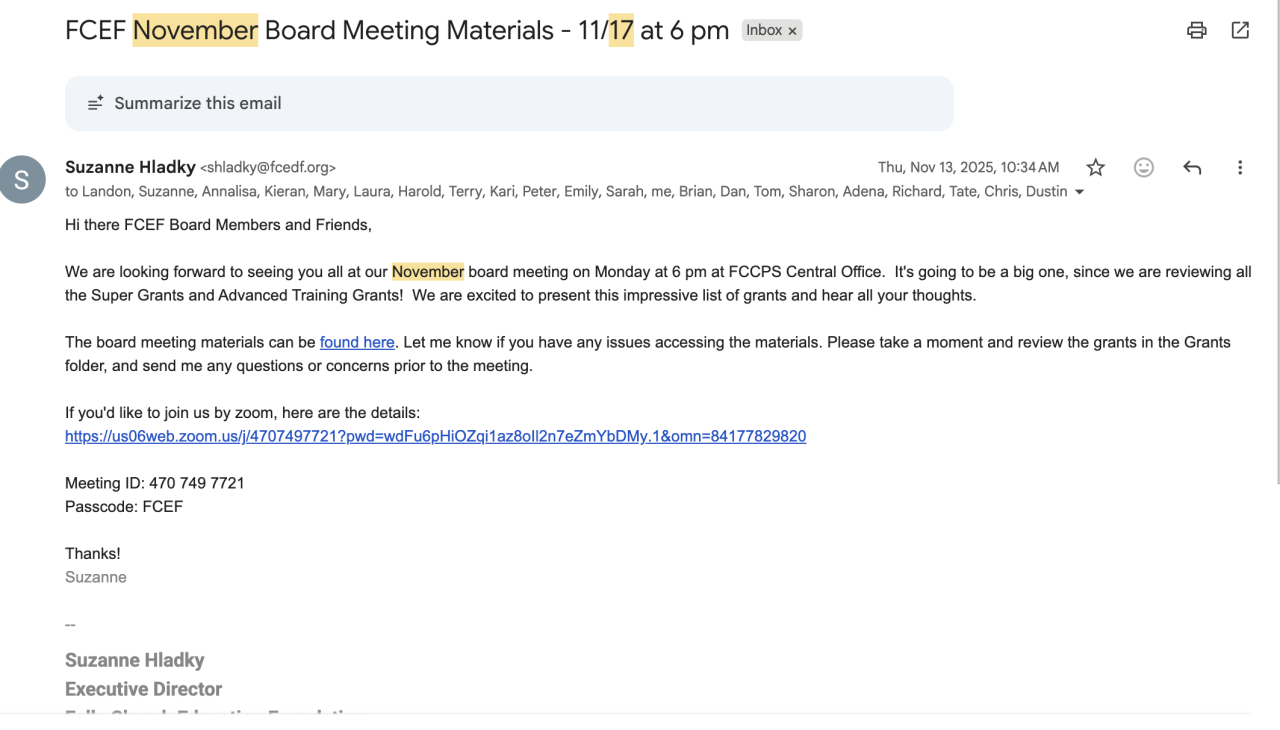
Task: Print this email with the printer icon
Action: coord(1196,30)
